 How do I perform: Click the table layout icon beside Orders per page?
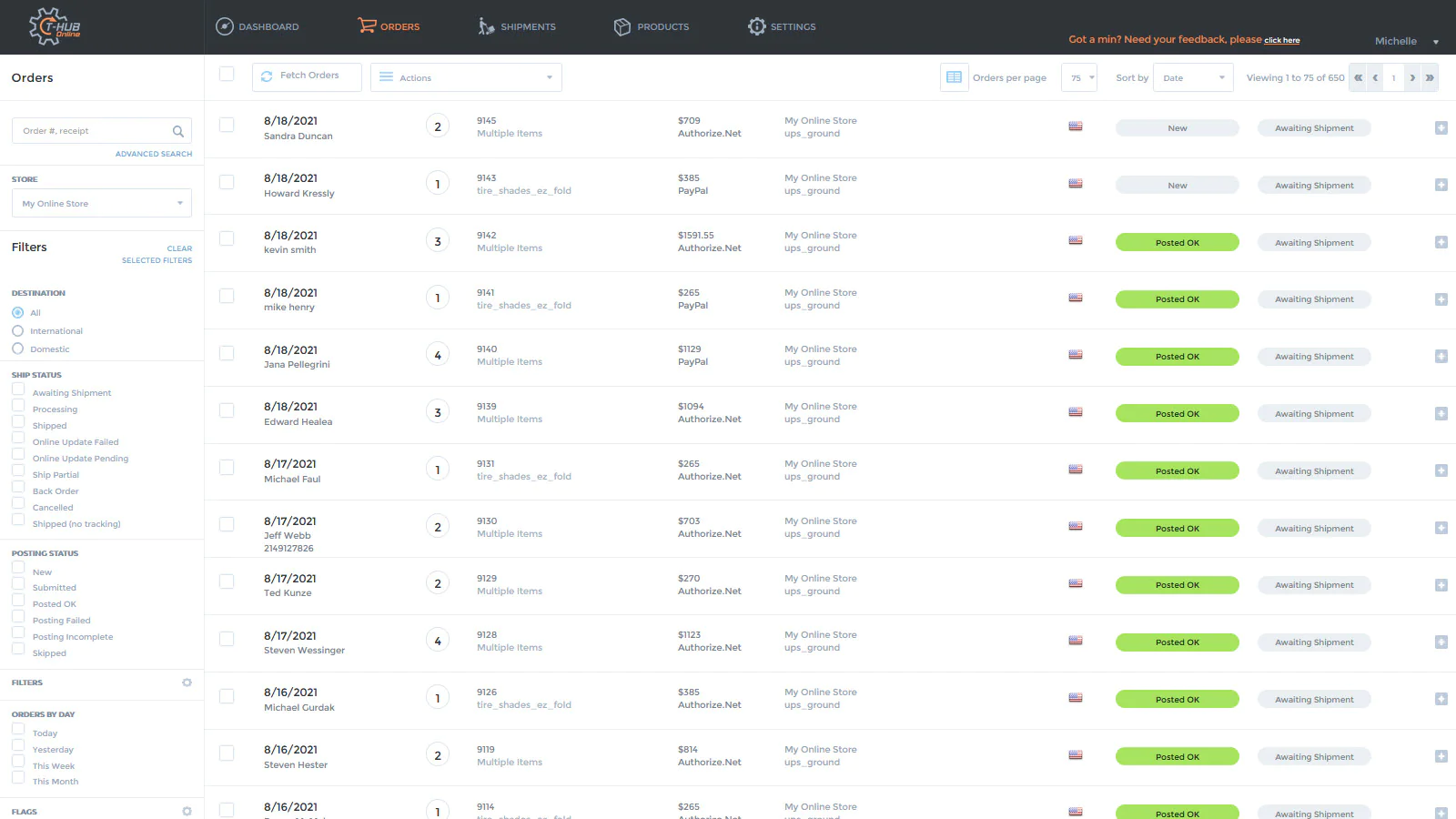(954, 77)
